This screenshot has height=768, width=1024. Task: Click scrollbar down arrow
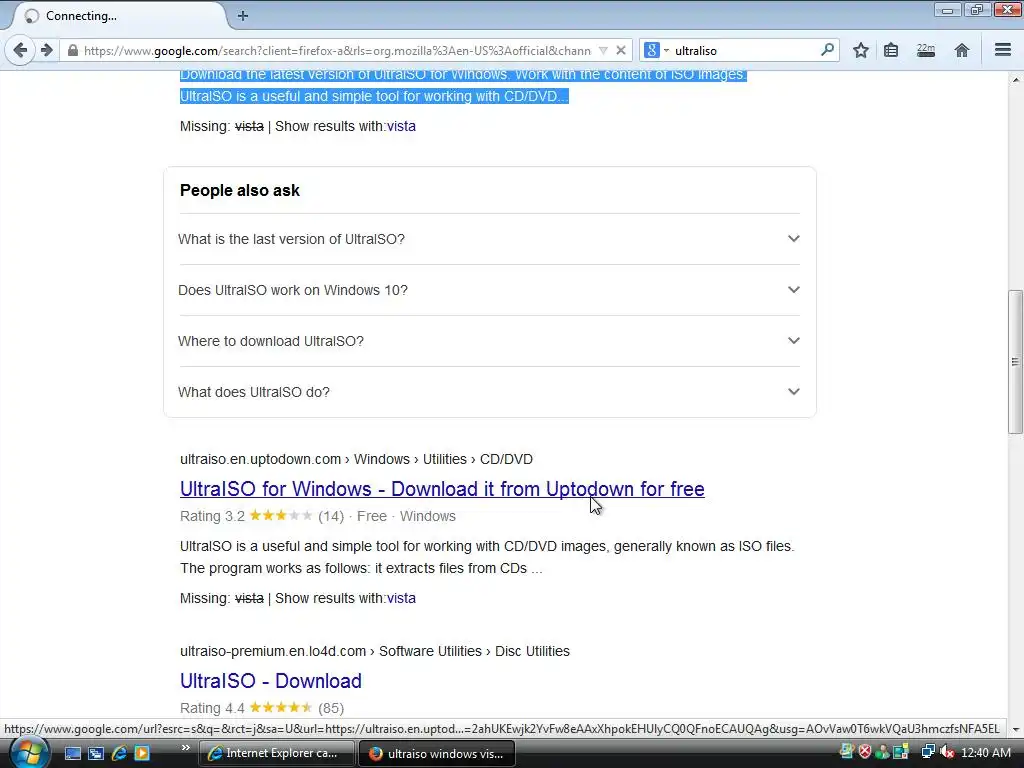1015,729
